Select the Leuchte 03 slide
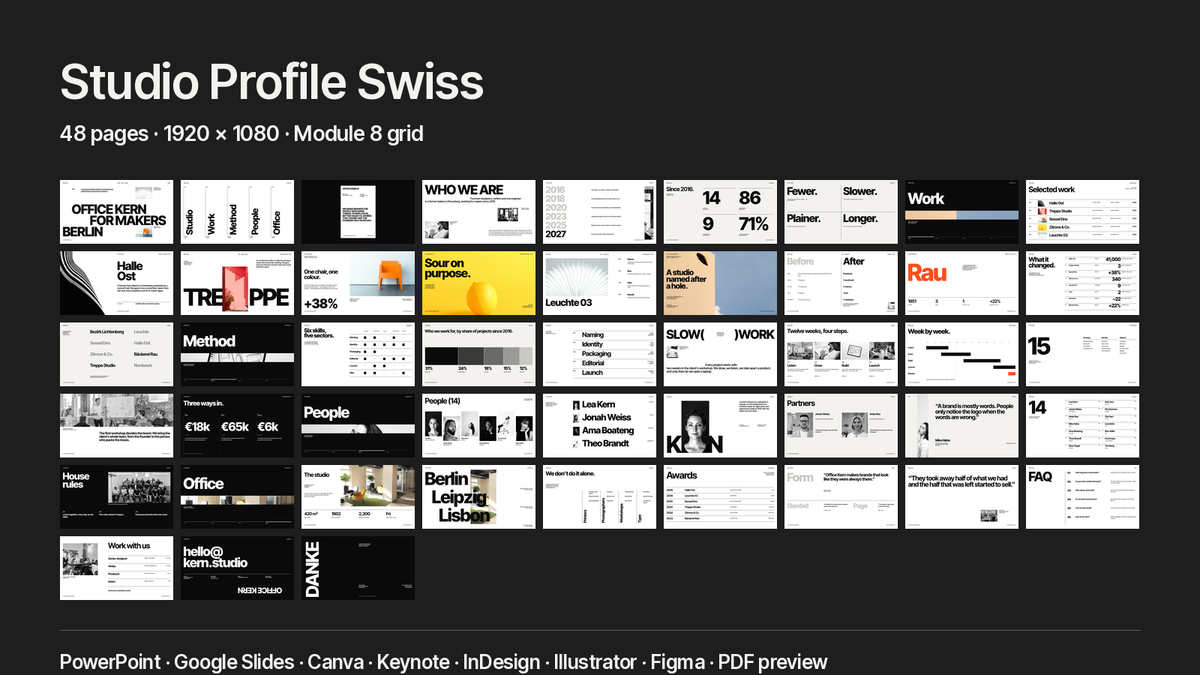 coord(600,283)
